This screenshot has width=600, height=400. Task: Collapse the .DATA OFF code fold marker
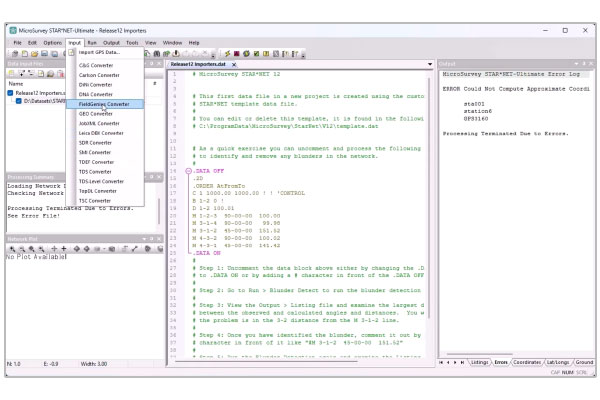coord(188,171)
